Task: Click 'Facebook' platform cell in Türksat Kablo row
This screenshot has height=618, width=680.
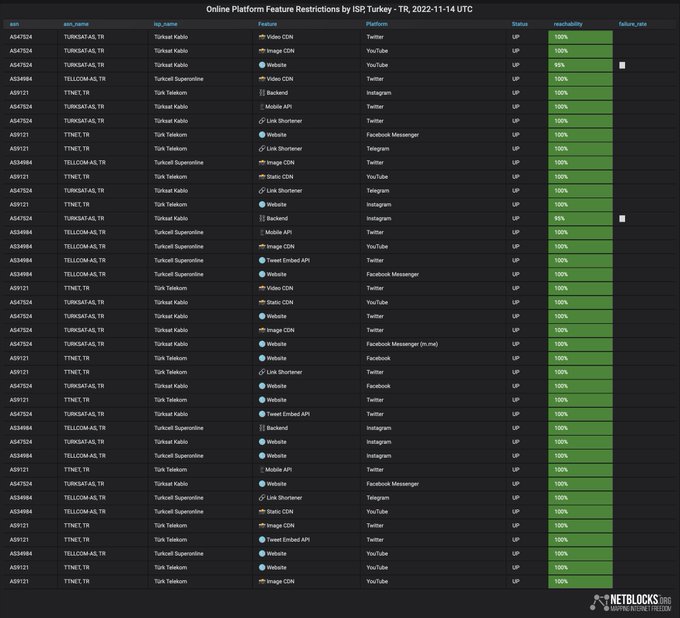Action: pyautogui.click(x=378, y=386)
